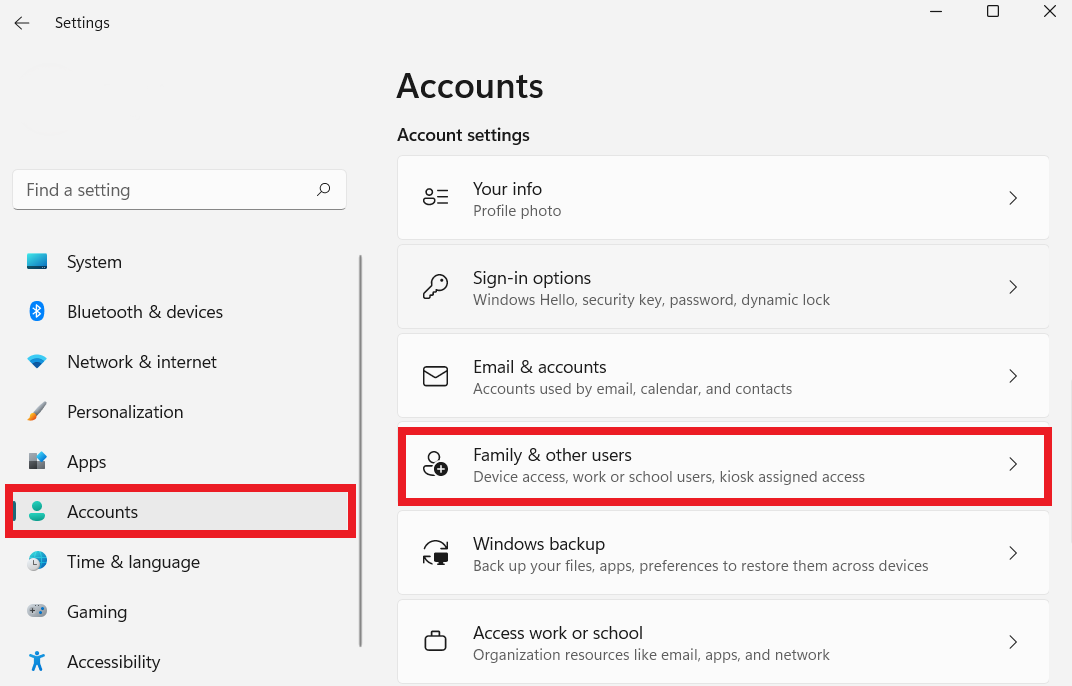The width and height of the screenshot is (1072, 686).
Task: Click the Accounts person icon
Action: [37, 511]
